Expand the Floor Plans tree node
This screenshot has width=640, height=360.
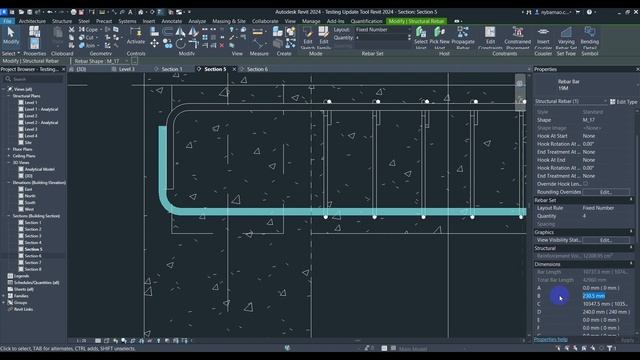tap(9, 149)
